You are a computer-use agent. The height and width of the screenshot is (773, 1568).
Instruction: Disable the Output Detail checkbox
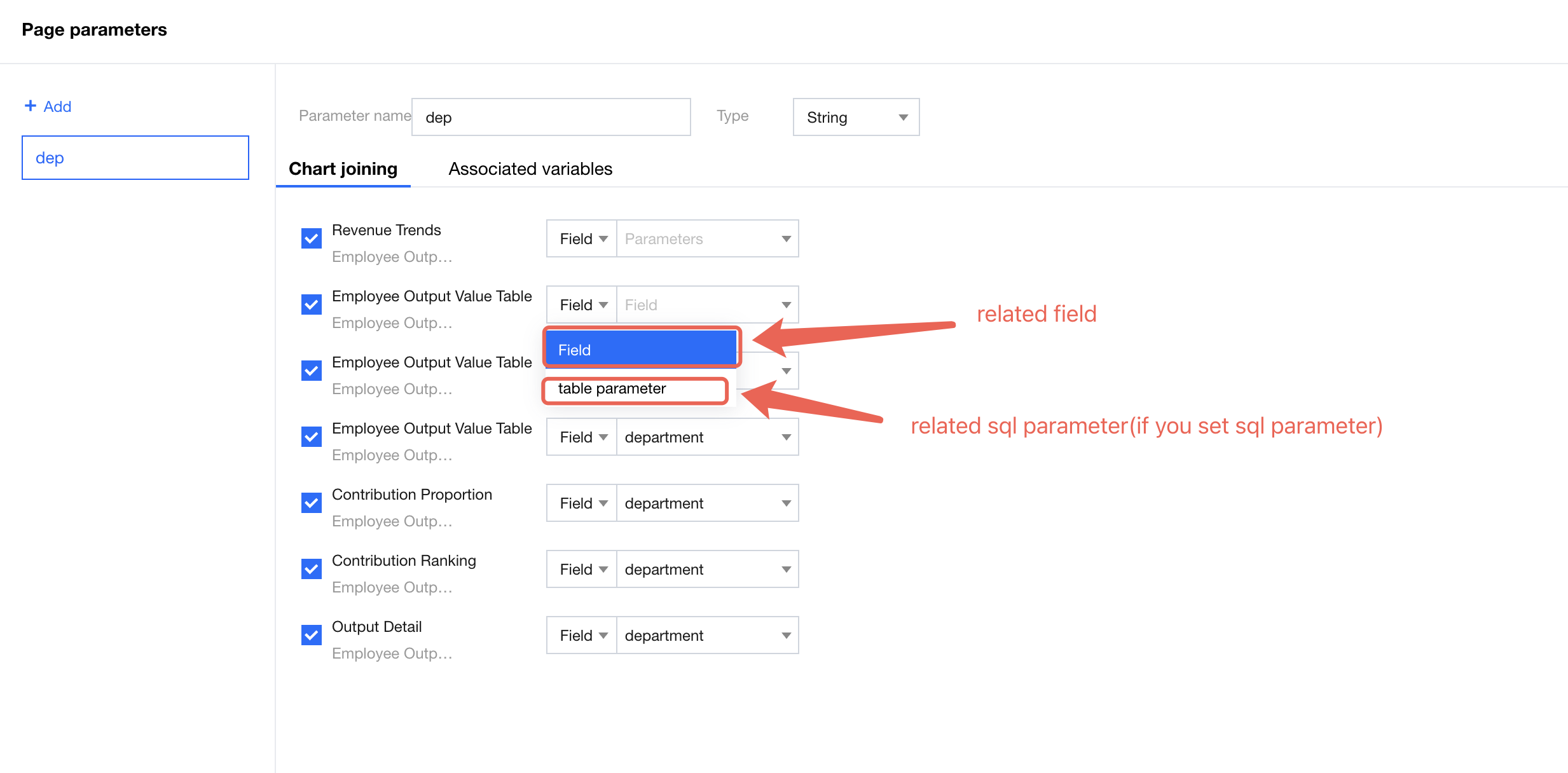click(312, 635)
